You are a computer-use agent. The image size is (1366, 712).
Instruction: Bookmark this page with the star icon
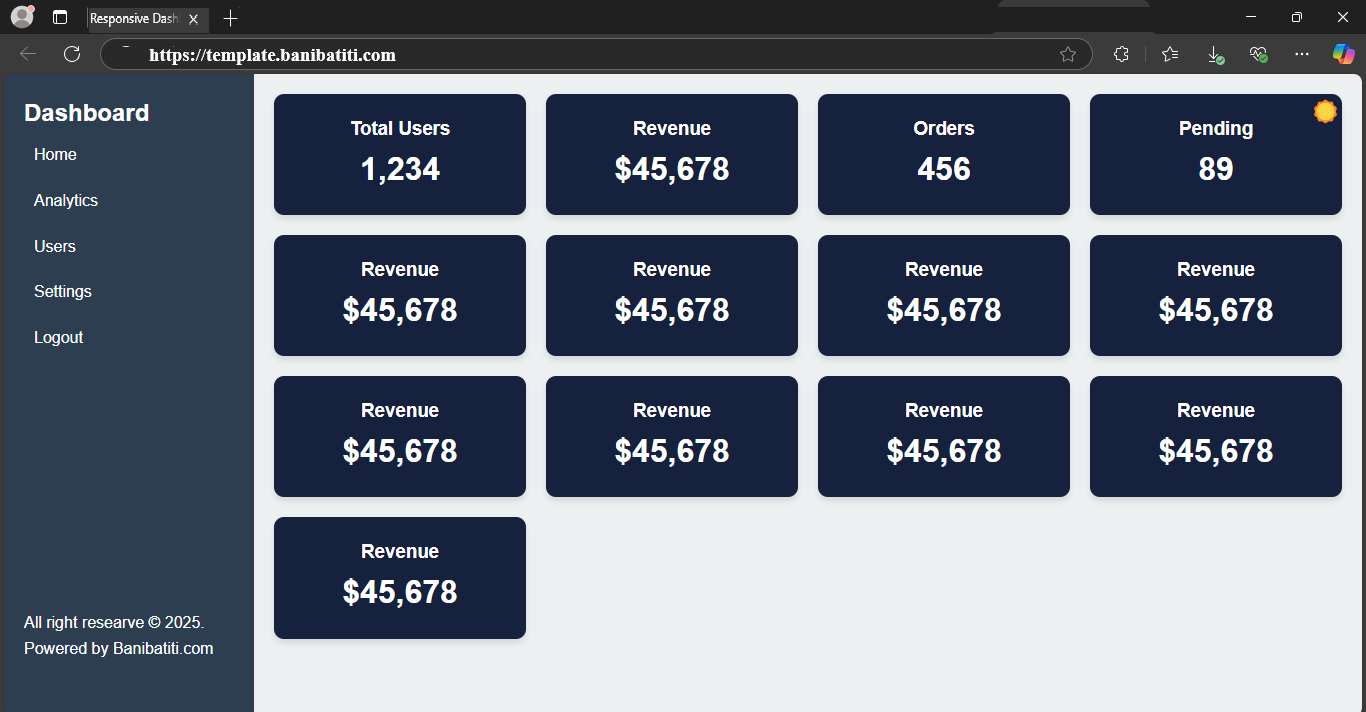click(1069, 54)
